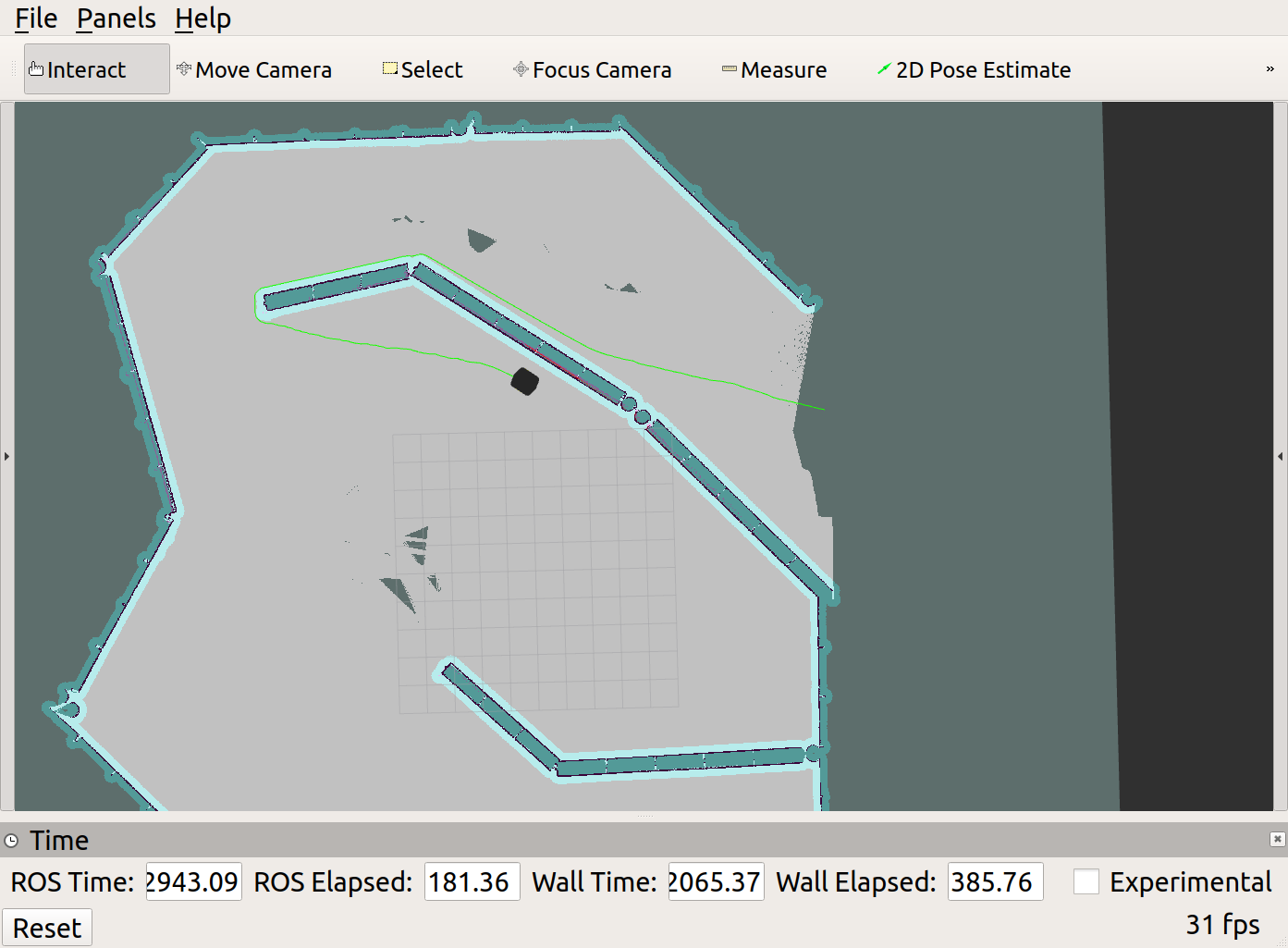Expand the toolbar overflow chevron
This screenshot has width=1288, height=948.
pyautogui.click(x=1270, y=69)
